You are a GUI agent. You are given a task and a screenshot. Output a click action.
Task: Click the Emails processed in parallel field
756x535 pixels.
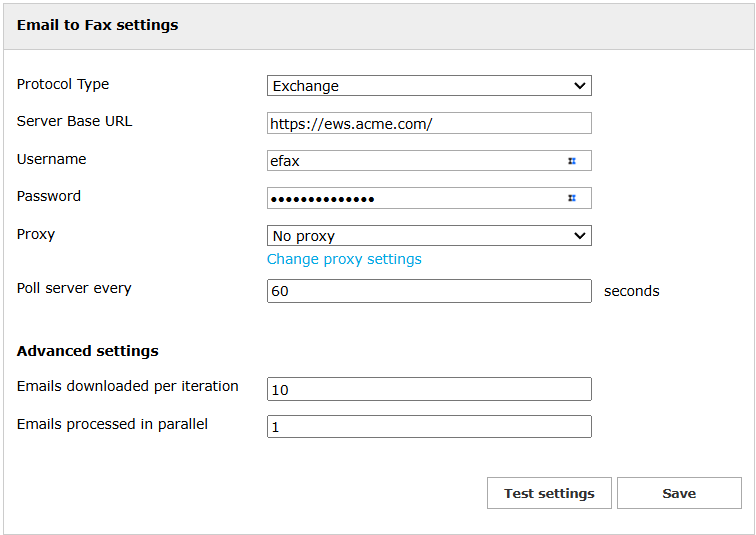click(429, 427)
